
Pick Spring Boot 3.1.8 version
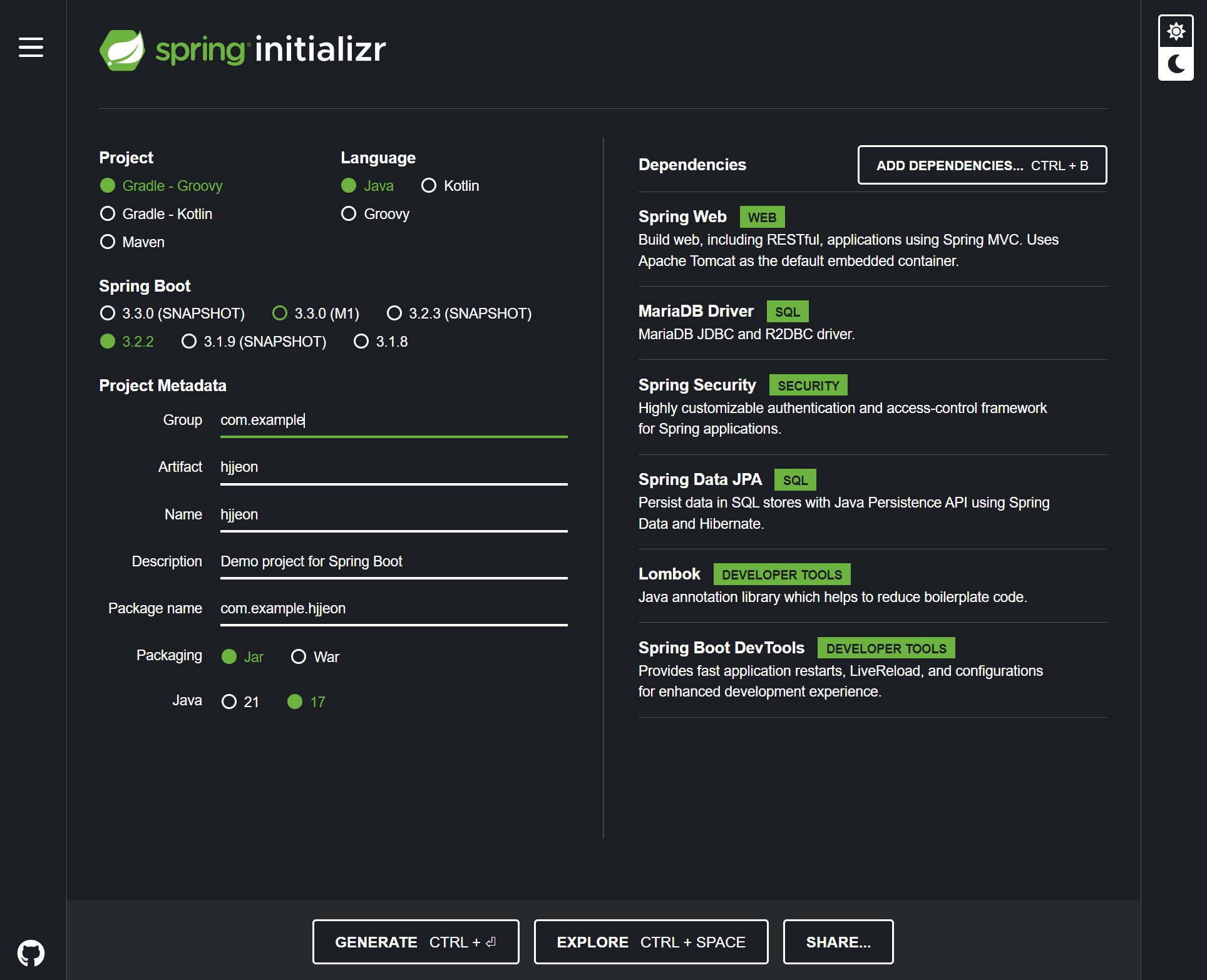click(x=361, y=341)
